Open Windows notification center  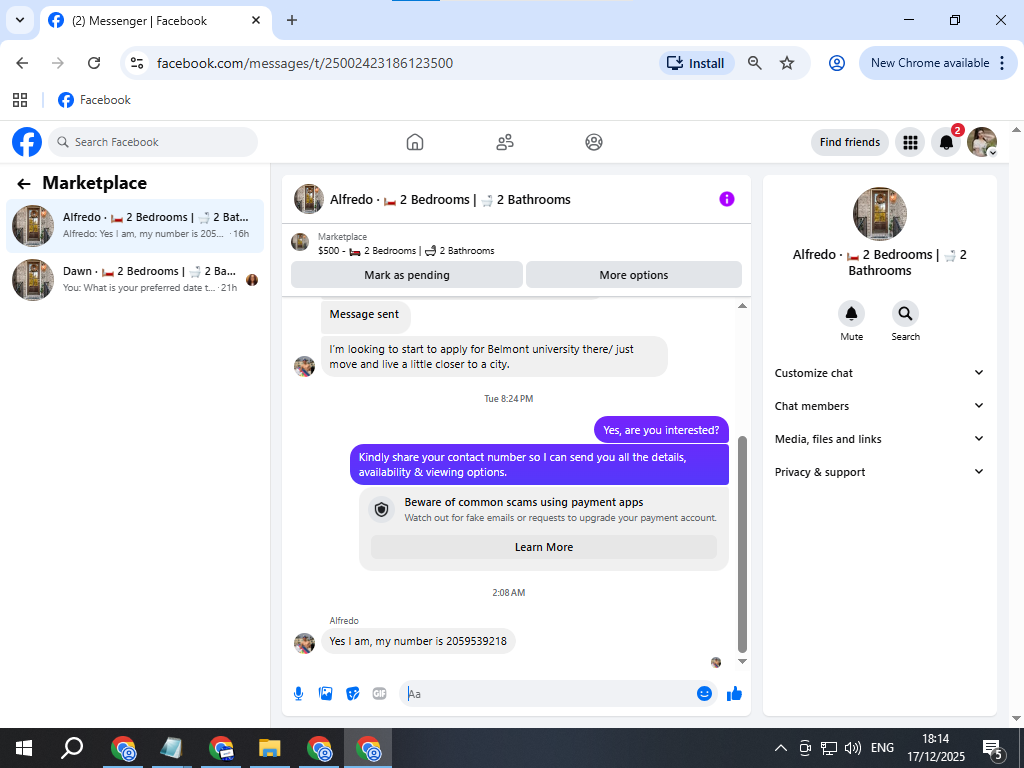[x=993, y=748]
